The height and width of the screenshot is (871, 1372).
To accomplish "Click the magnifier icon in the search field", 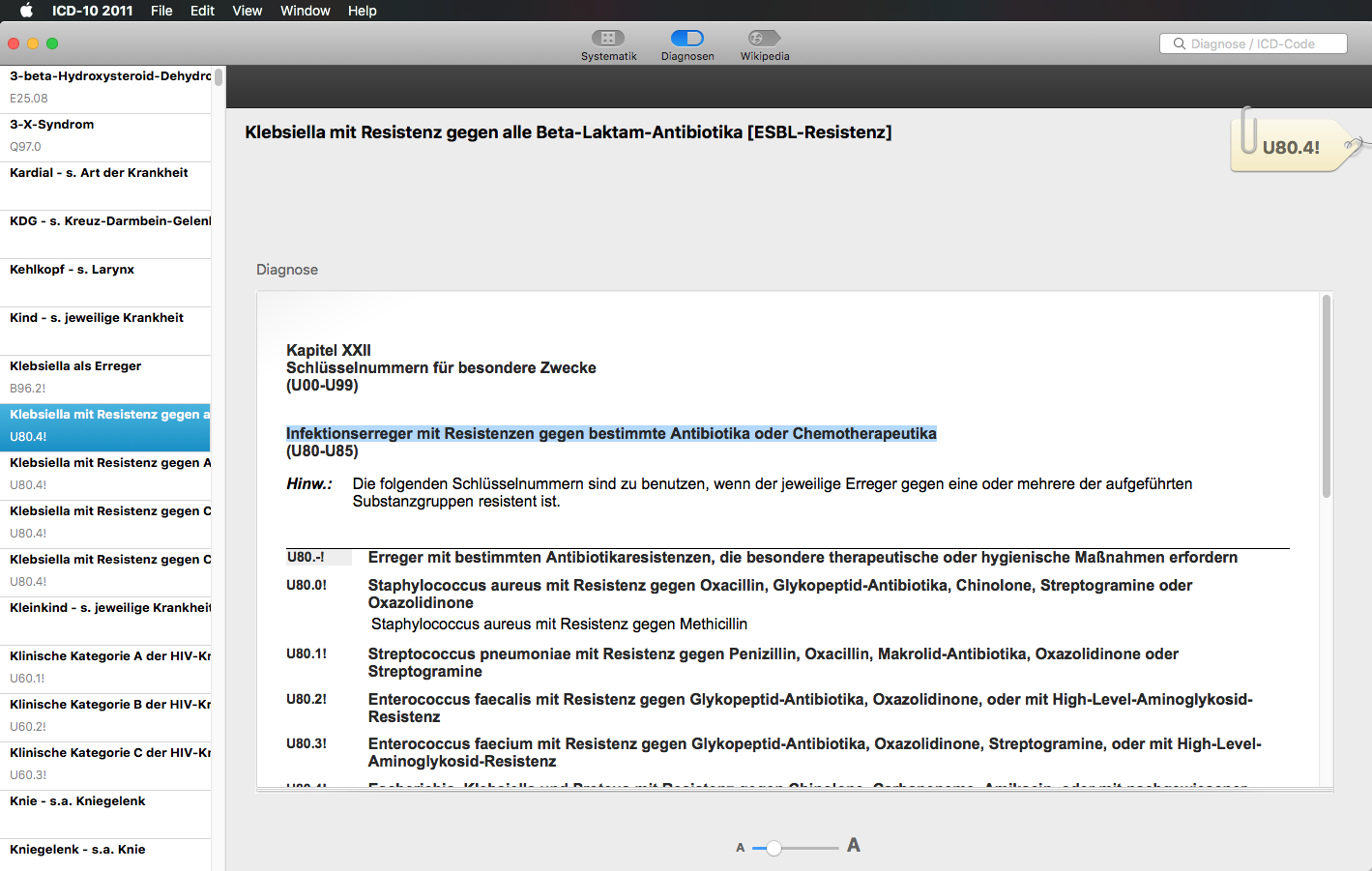I will 1179,44.
